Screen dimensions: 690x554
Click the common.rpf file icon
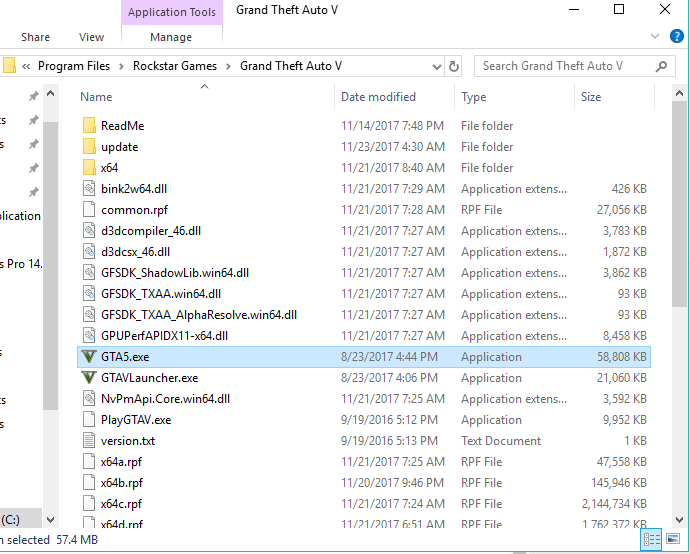point(89,209)
